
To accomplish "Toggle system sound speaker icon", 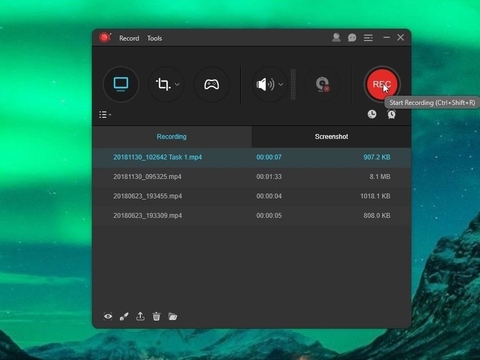I will (x=265, y=85).
